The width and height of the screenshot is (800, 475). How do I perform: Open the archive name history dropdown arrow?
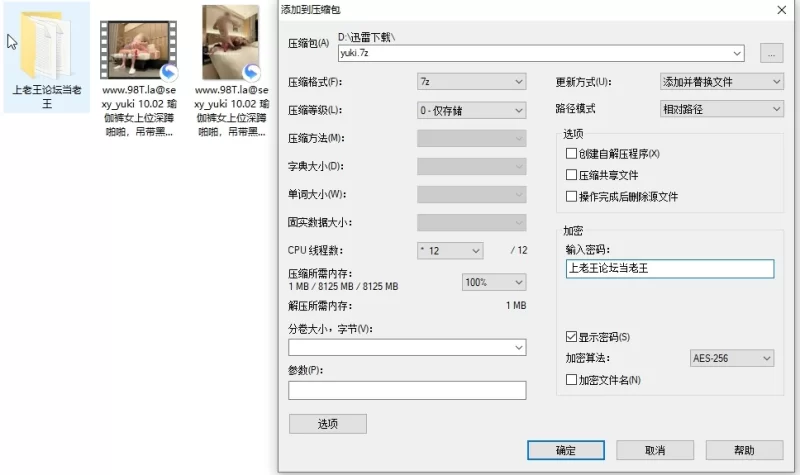737,53
